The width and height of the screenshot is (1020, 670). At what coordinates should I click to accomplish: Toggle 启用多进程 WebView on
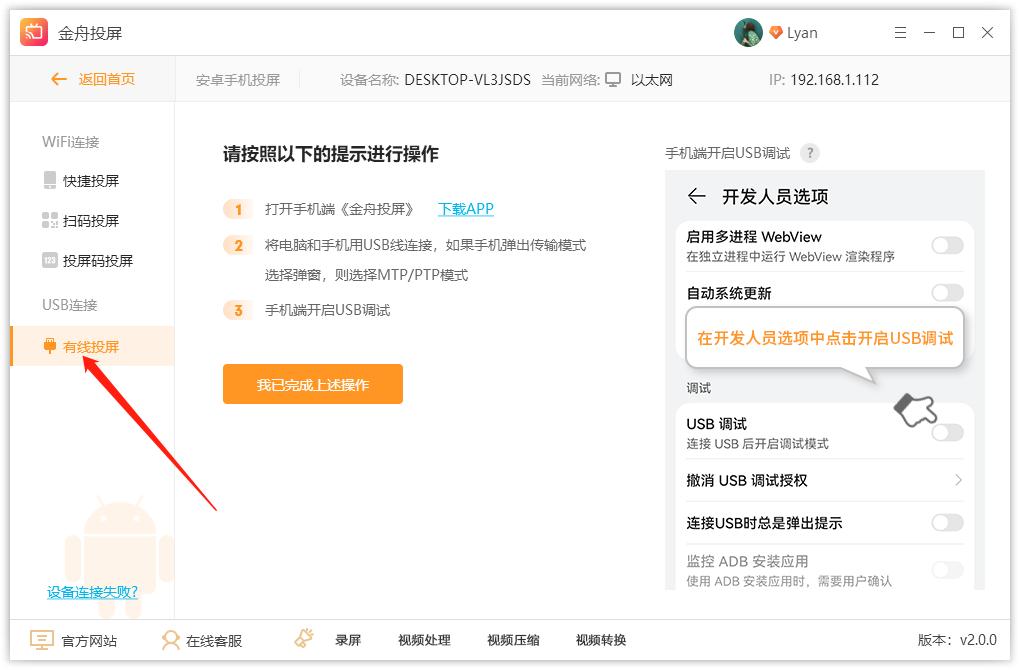pyautogui.click(x=946, y=245)
